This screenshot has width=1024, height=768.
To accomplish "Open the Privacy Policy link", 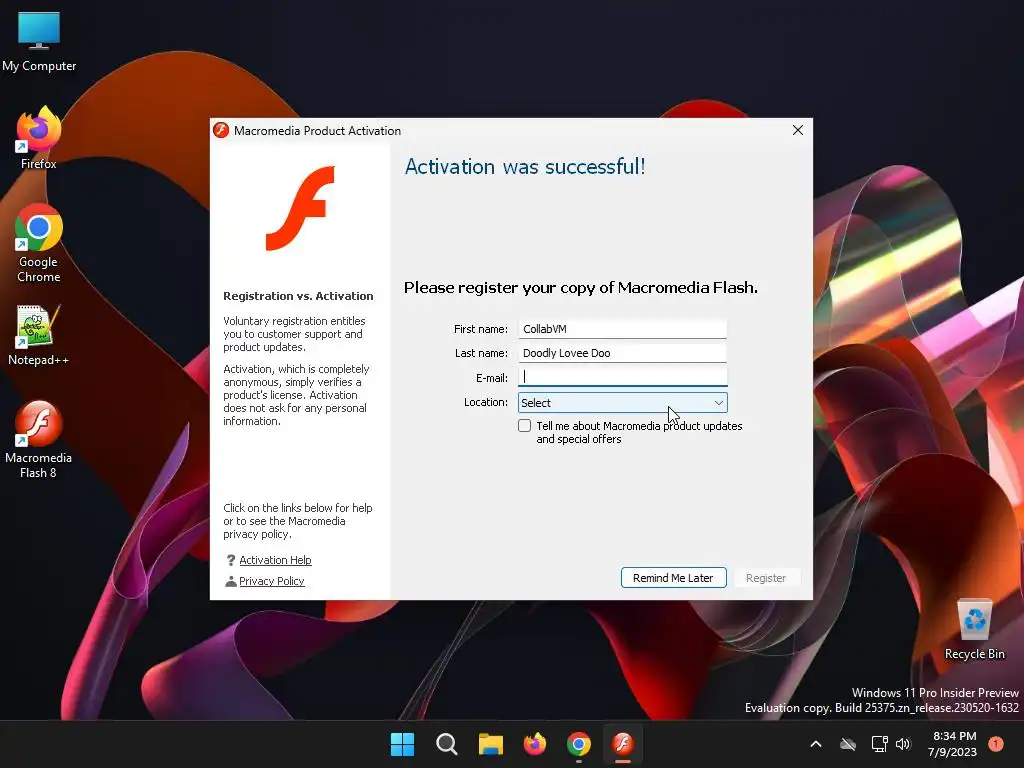I will [x=272, y=581].
